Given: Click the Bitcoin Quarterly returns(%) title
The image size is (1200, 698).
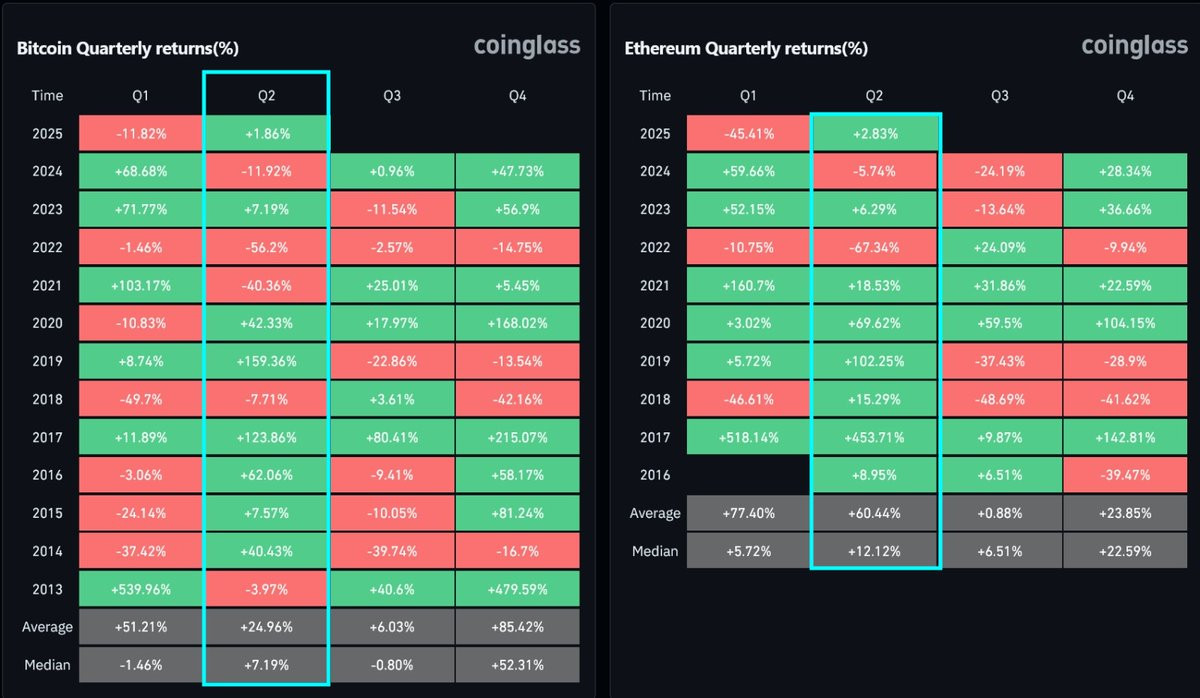Looking at the screenshot, I should [x=127, y=48].
